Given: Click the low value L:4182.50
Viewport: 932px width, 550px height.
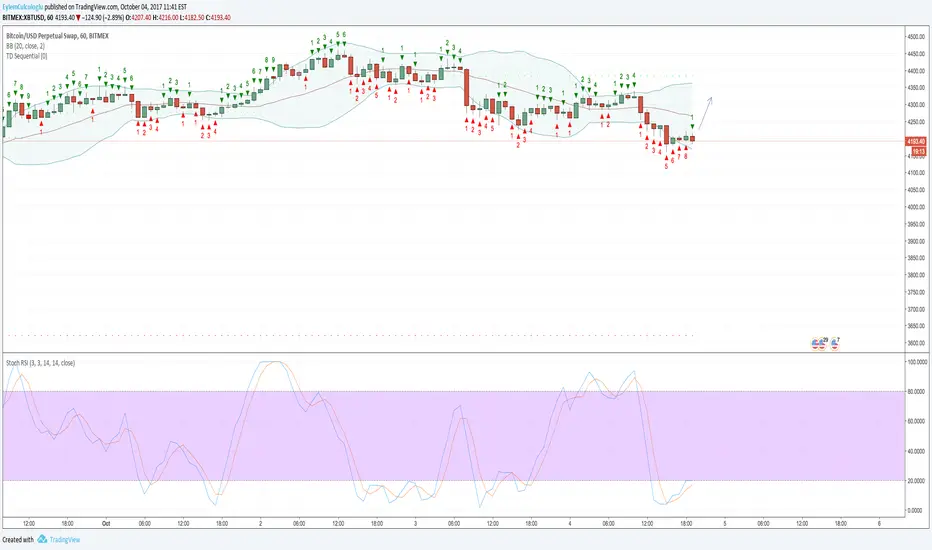Looking at the screenshot, I should (x=191, y=18).
